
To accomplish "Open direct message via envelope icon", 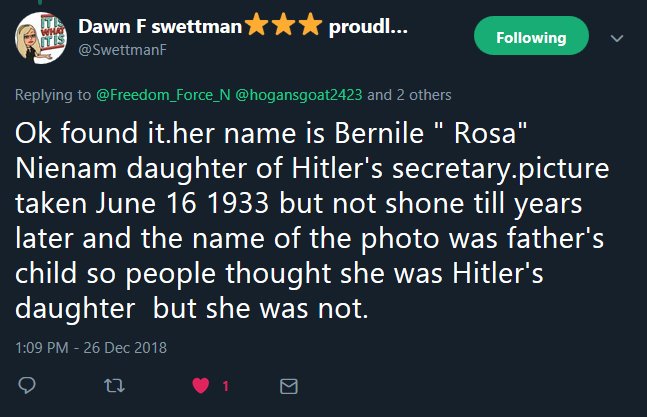I will (x=288, y=385).
